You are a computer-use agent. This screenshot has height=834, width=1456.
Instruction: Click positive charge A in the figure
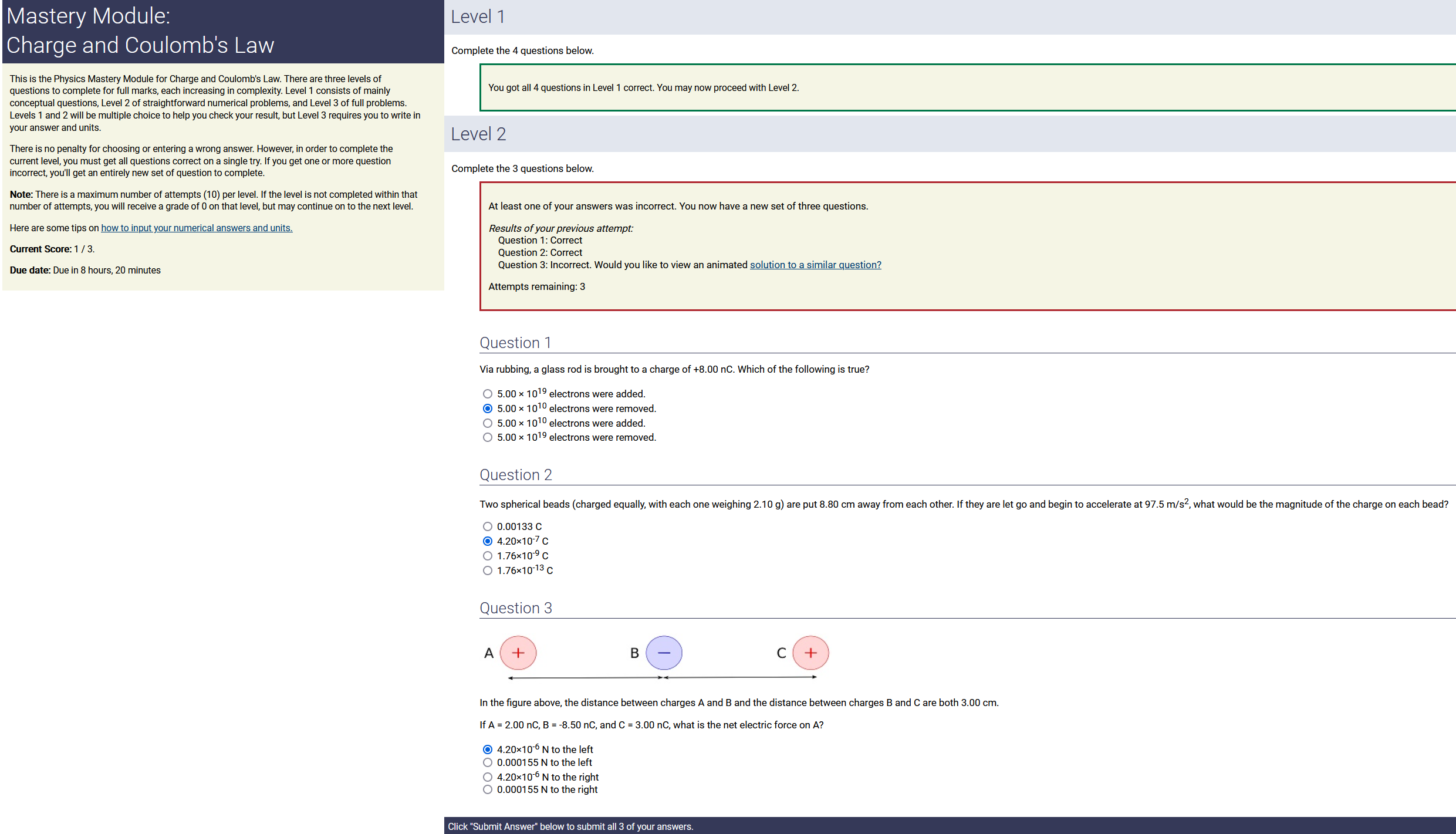point(518,653)
